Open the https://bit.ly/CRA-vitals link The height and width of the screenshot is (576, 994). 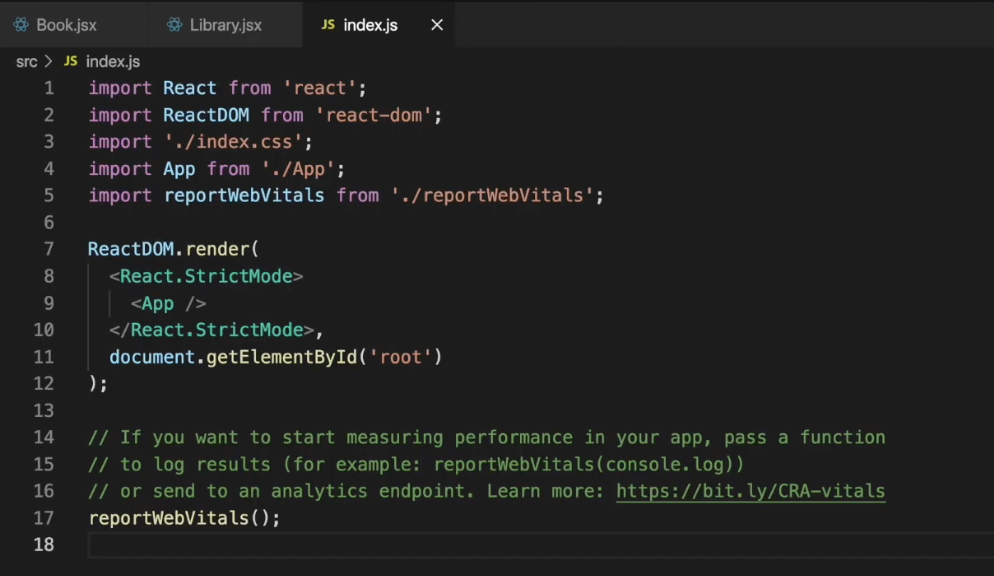coord(751,491)
